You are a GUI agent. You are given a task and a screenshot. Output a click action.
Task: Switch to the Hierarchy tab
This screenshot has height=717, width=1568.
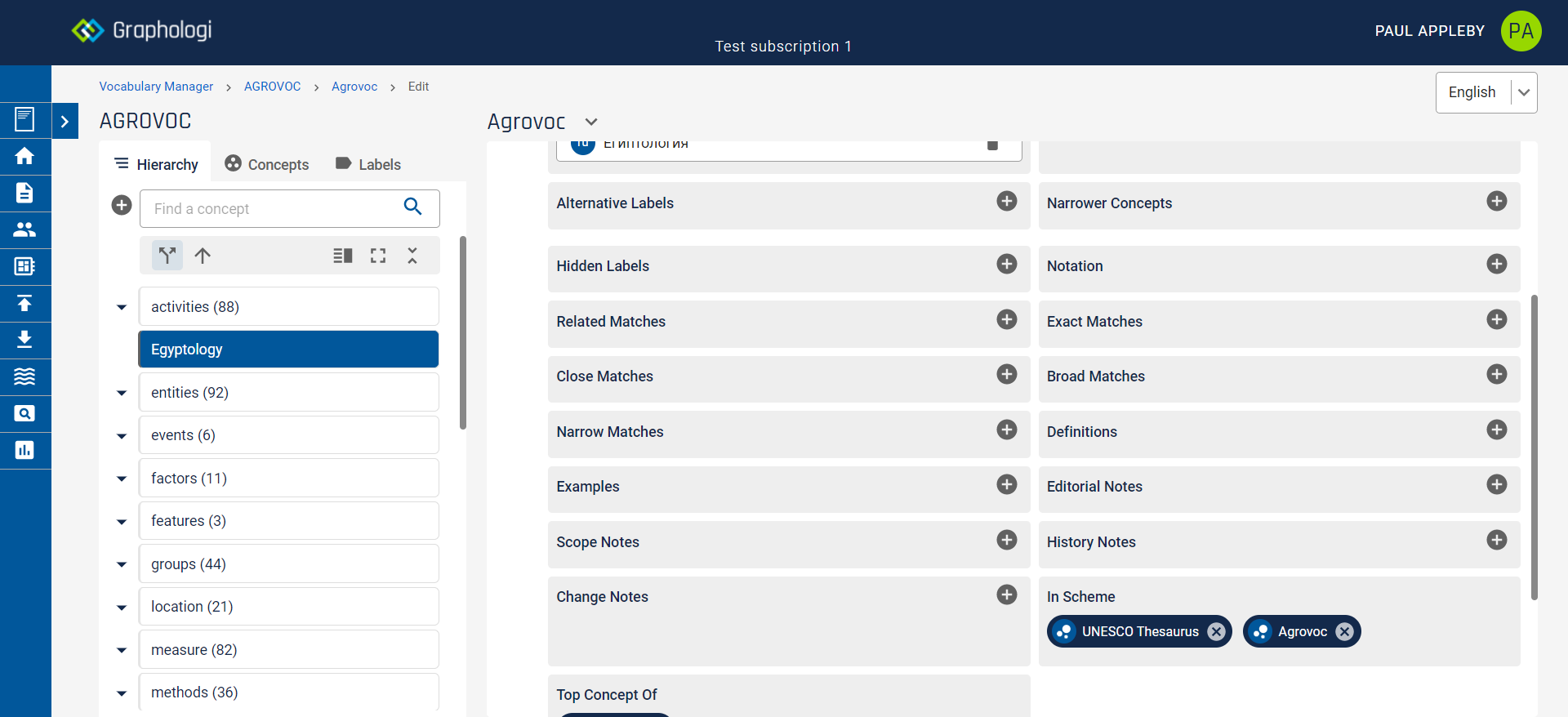156,164
